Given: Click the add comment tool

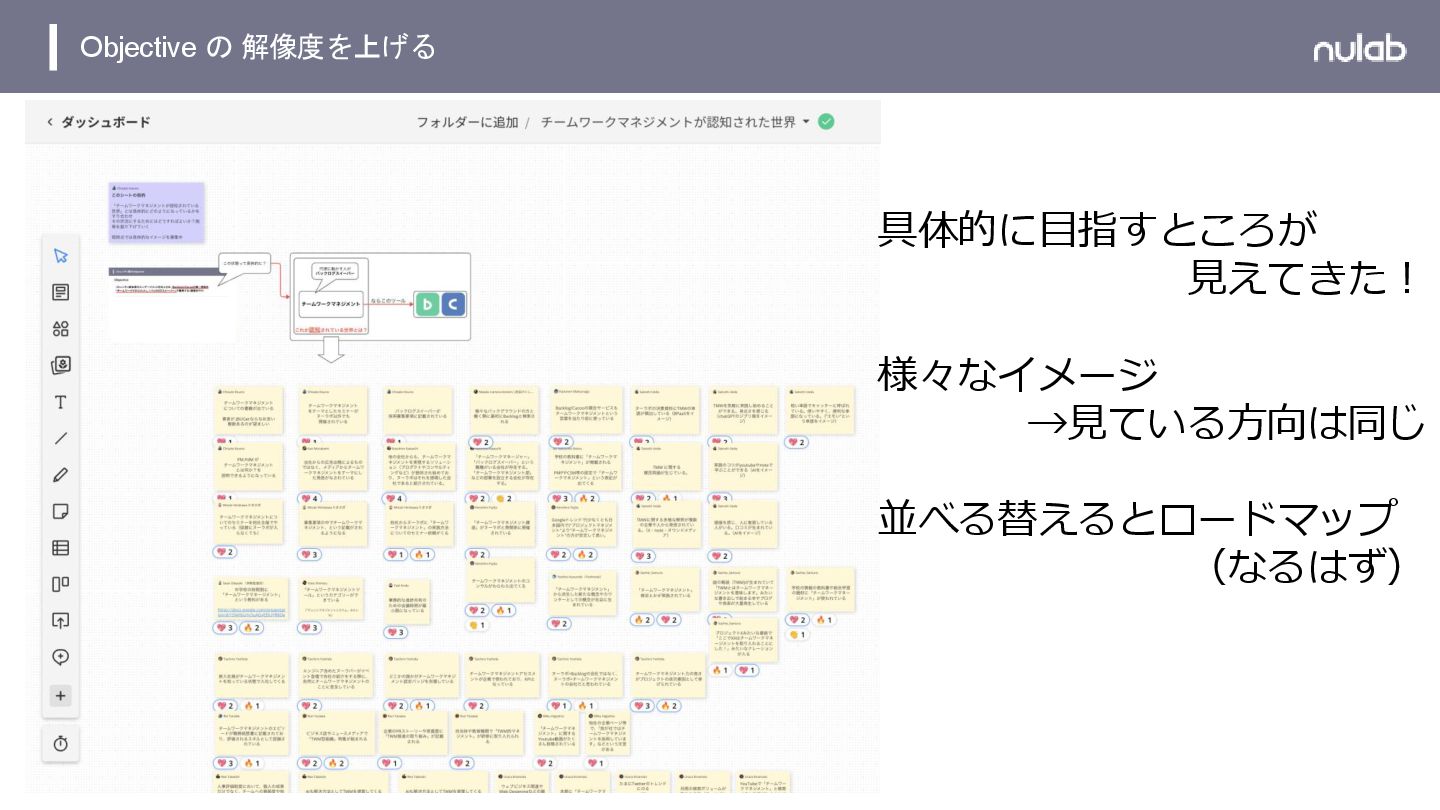Looking at the screenshot, I should 61,657.
